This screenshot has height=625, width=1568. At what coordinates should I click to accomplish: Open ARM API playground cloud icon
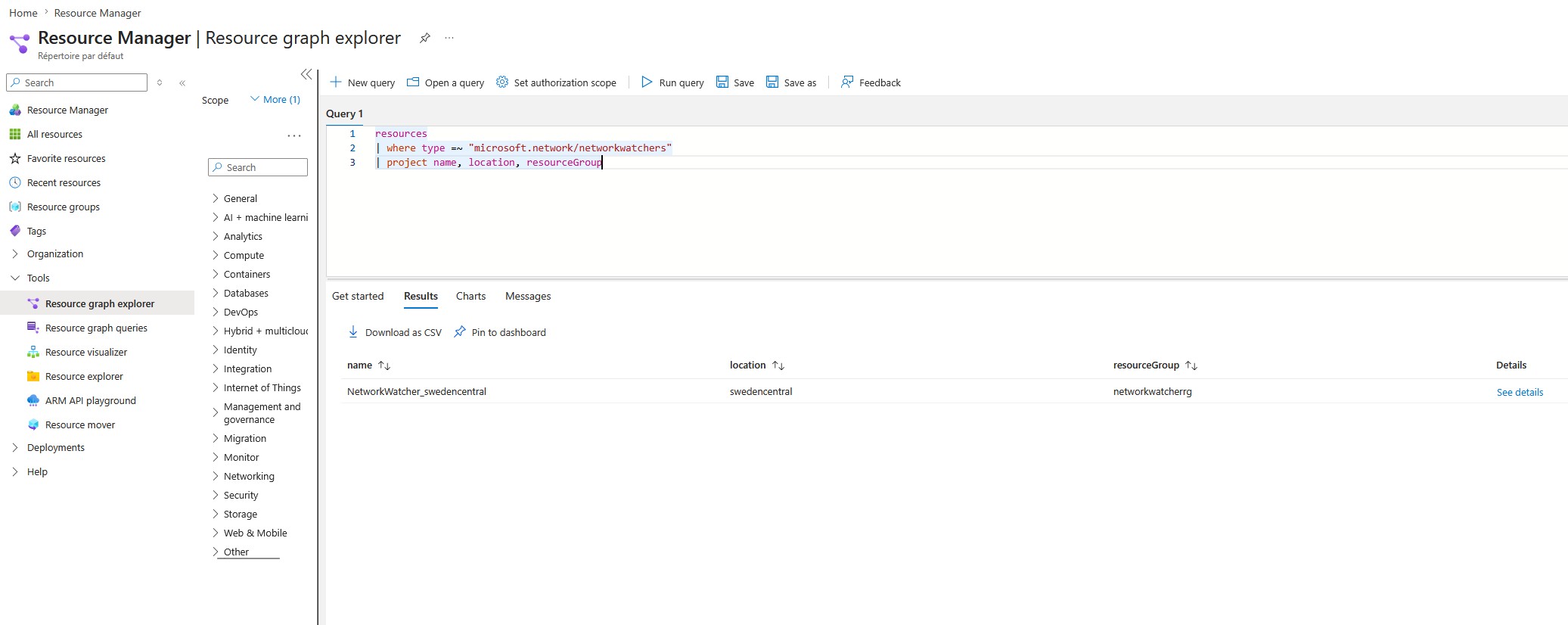click(x=33, y=400)
